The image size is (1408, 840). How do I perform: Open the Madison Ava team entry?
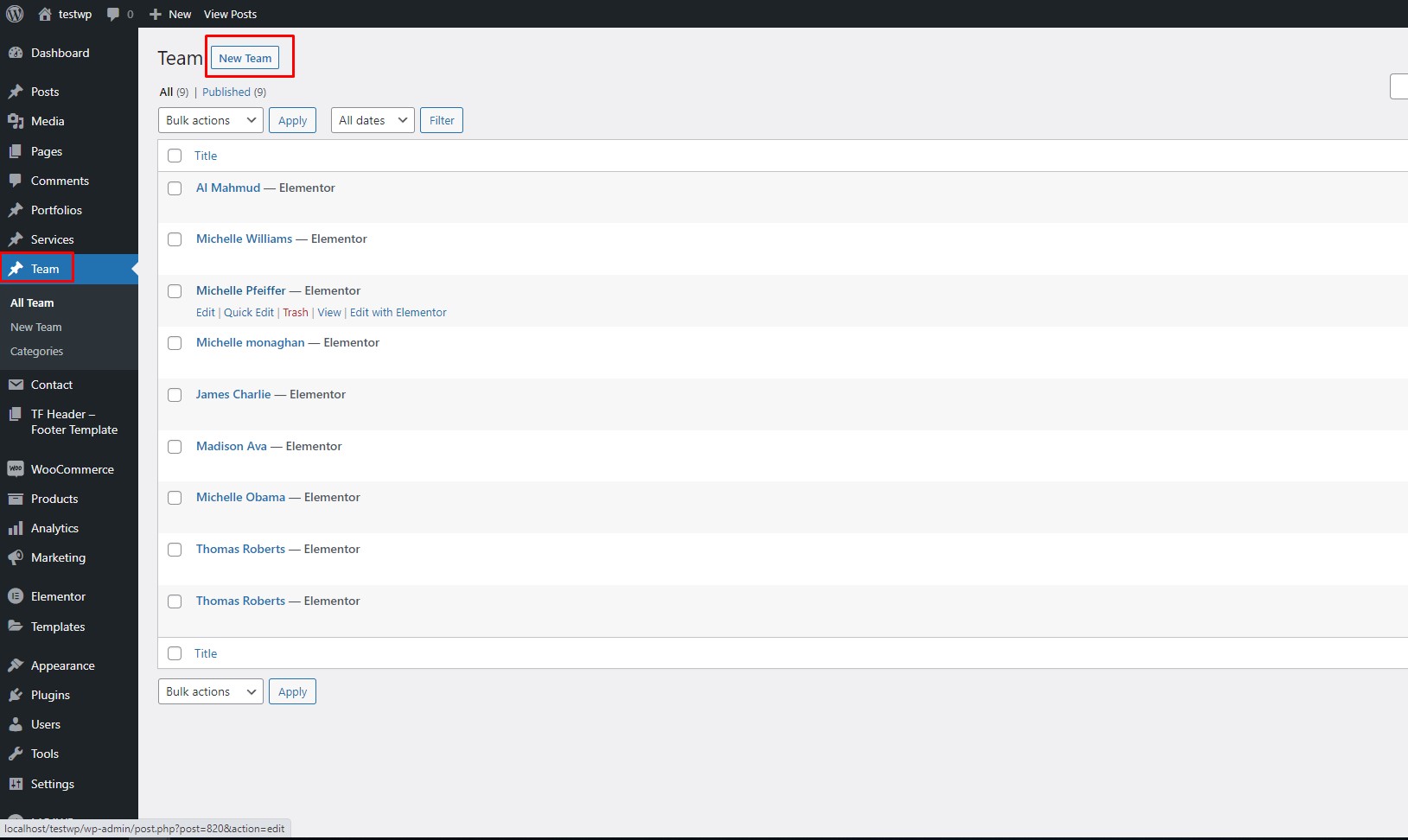pyautogui.click(x=232, y=446)
